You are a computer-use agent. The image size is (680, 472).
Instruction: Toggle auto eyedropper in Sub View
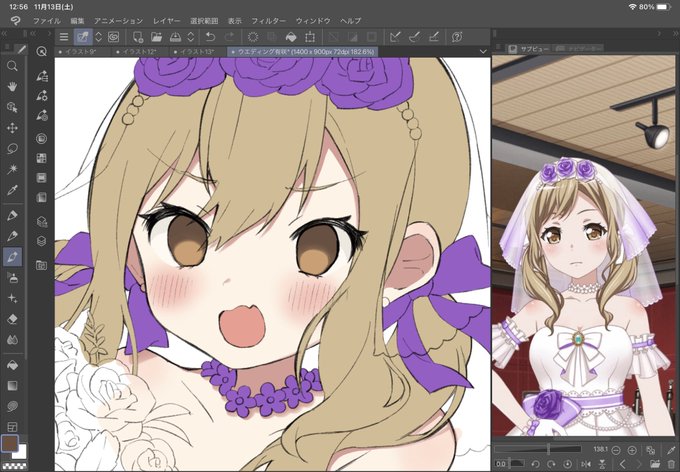tap(670, 450)
